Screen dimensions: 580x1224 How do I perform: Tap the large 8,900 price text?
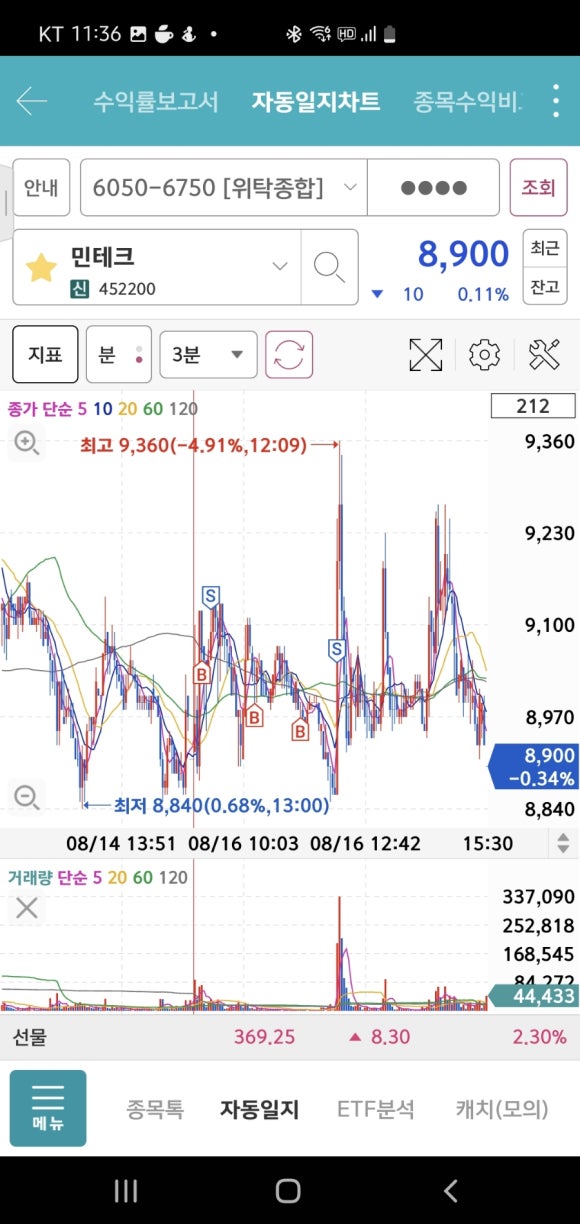click(x=463, y=254)
